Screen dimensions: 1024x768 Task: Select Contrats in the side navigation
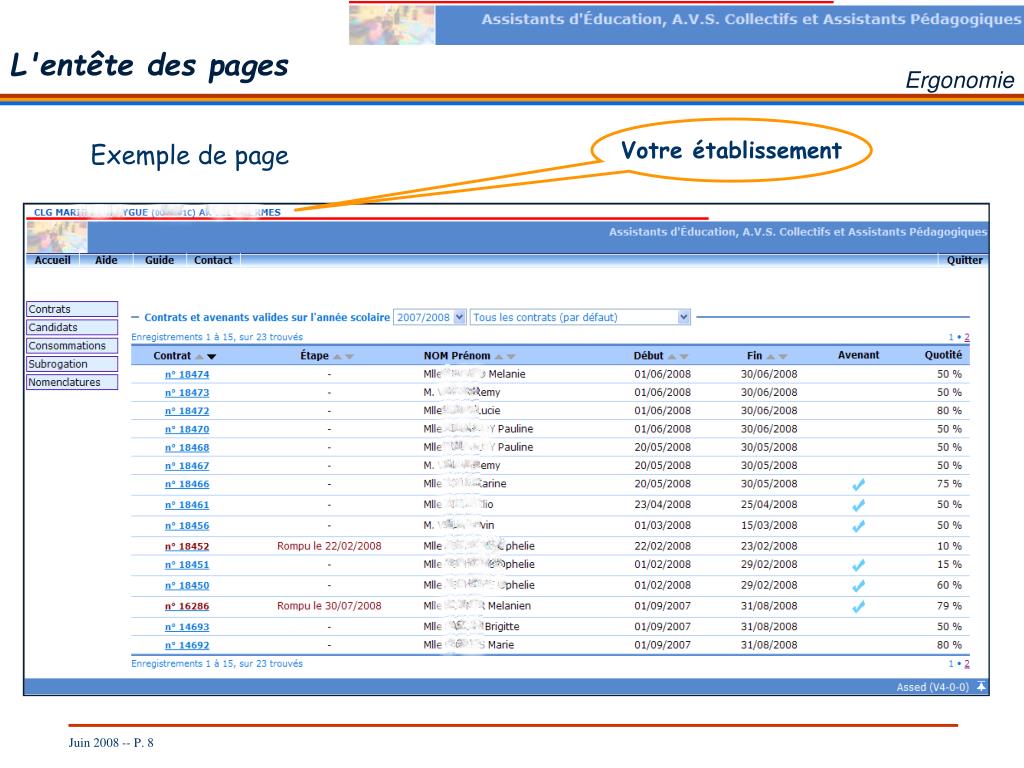[x=72, y=309]
